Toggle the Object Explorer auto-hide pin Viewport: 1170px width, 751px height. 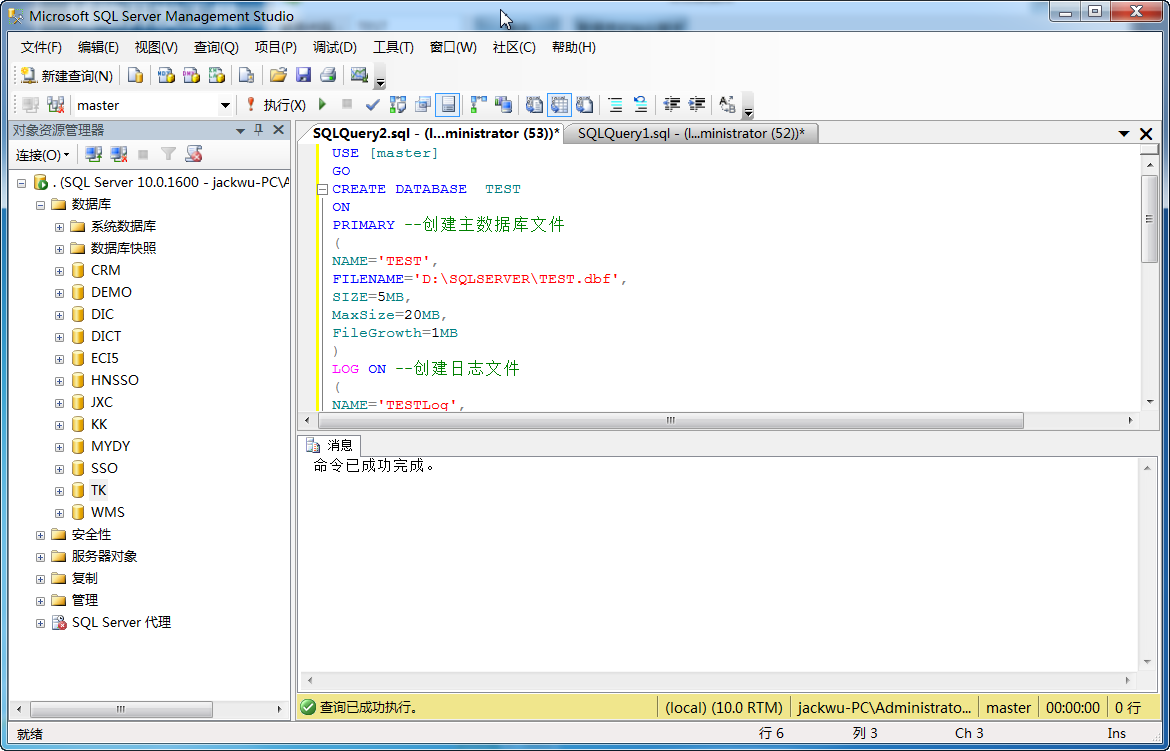click(259, 129)
